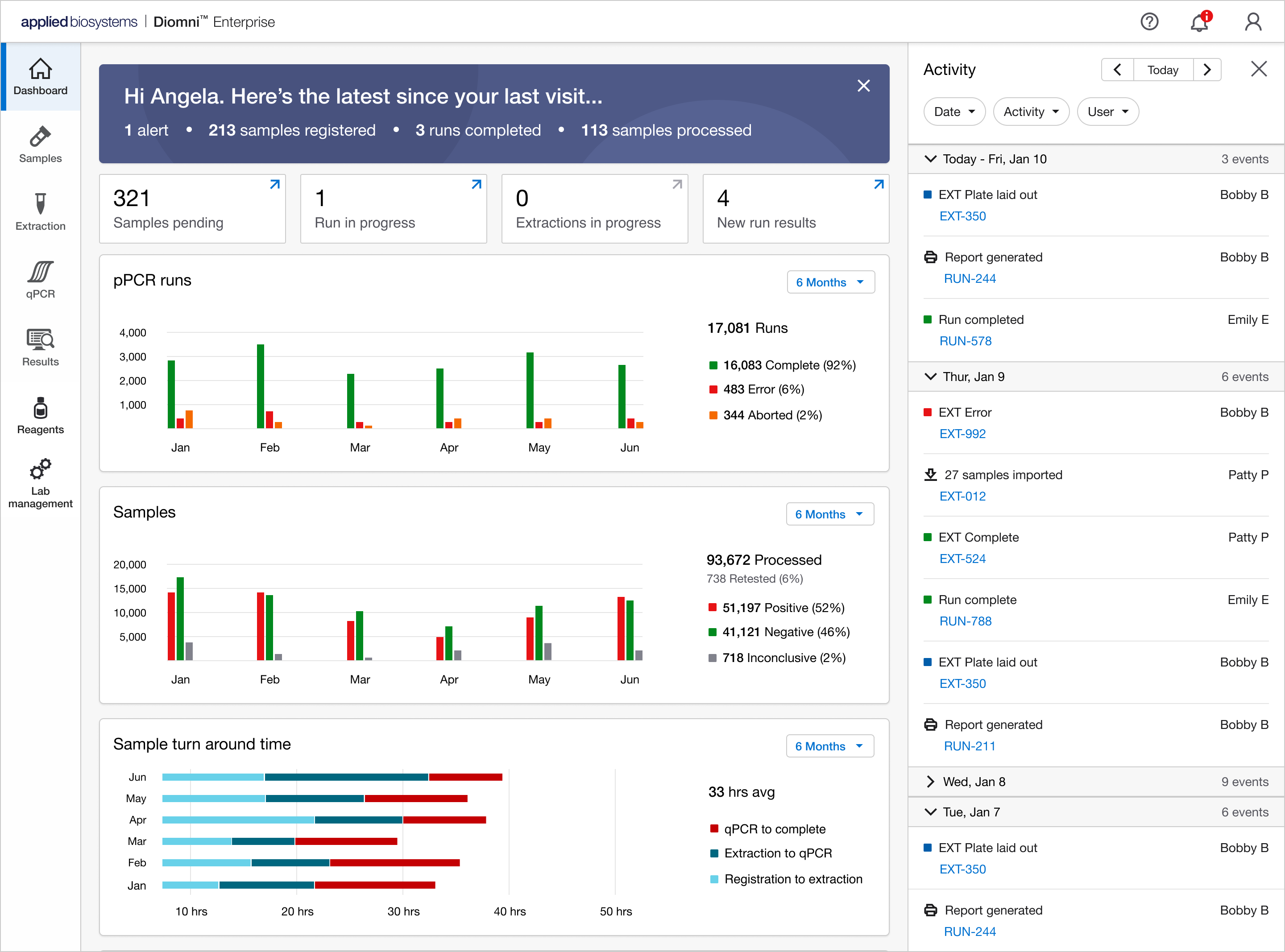Go to next day in Activity

pyautogui.click(x=1207, y=70)
